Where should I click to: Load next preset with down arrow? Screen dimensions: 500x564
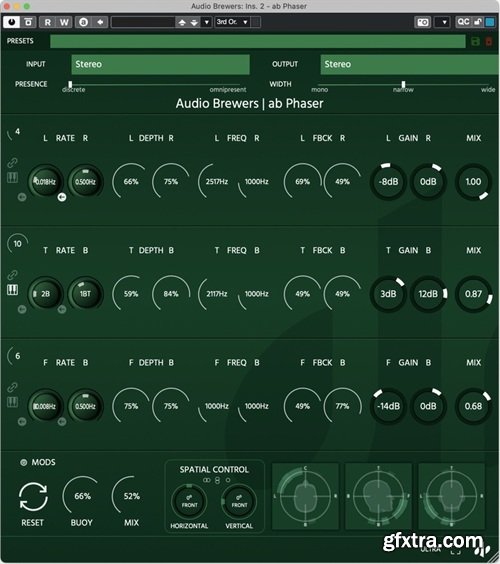(194, 23)
